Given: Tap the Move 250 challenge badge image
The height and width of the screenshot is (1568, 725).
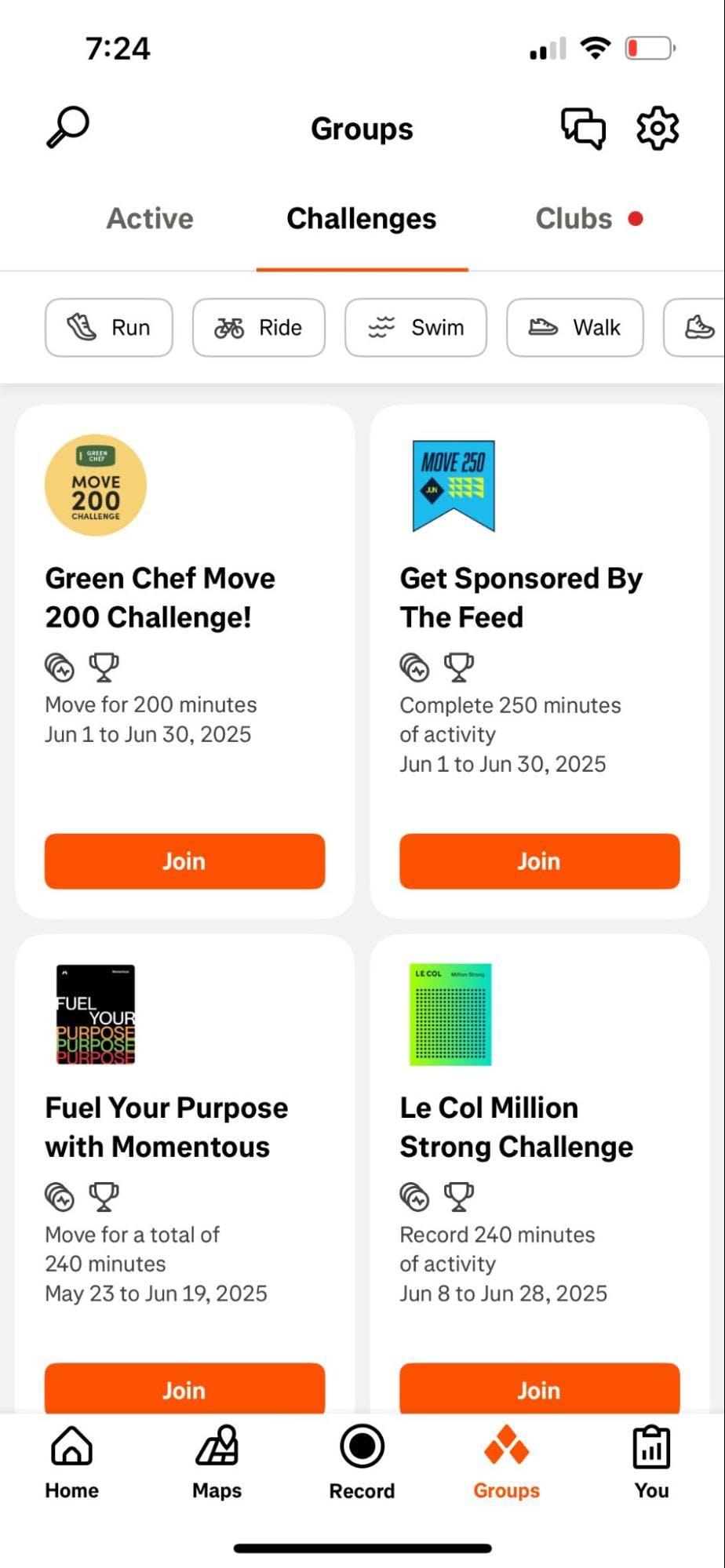Looking at the screenshot, I should point(454,486).
